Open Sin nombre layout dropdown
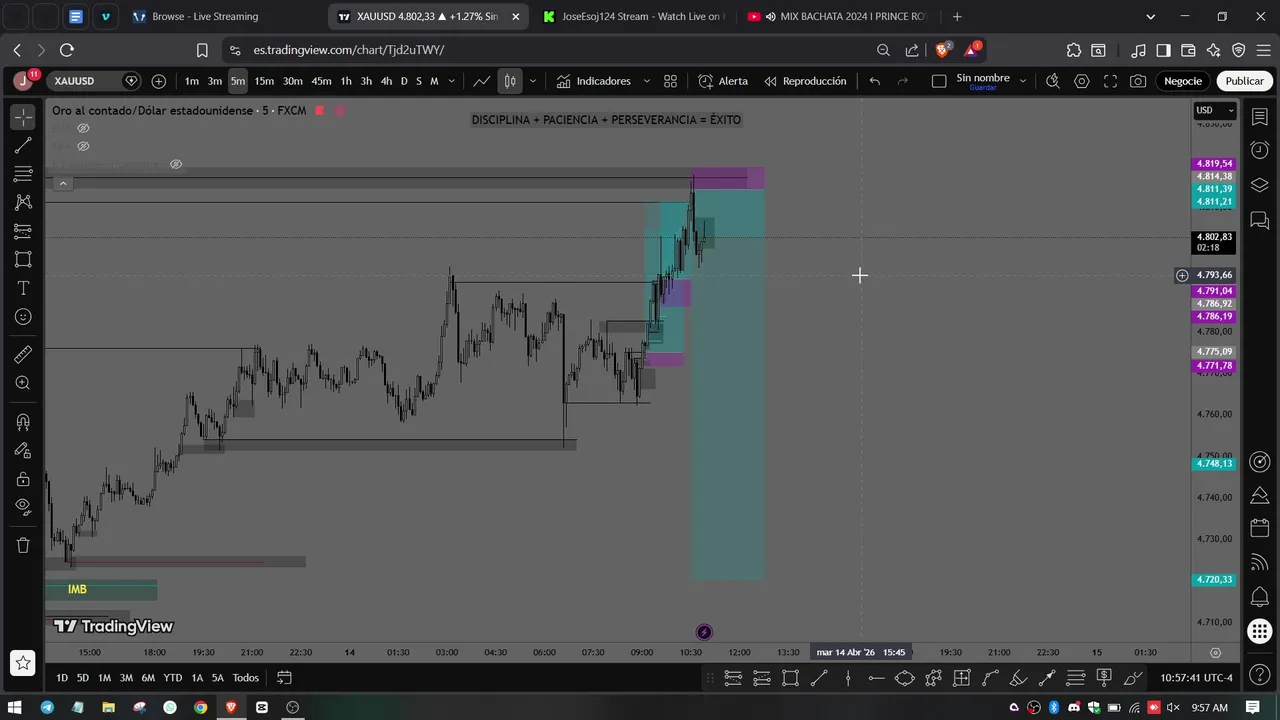Image resolution: width=1280 pixels, height=720 pixels. pos(1022,81)
